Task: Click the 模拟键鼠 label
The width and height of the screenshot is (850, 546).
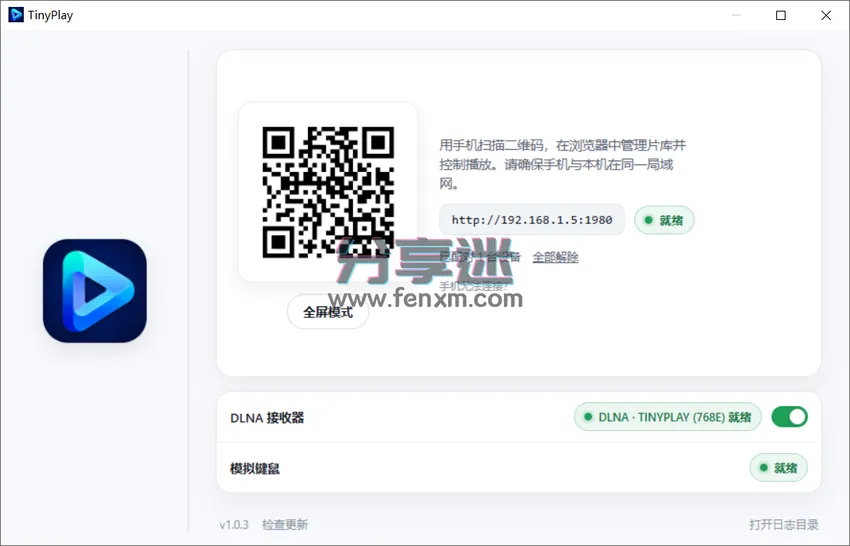Action: tap(255, 468)
